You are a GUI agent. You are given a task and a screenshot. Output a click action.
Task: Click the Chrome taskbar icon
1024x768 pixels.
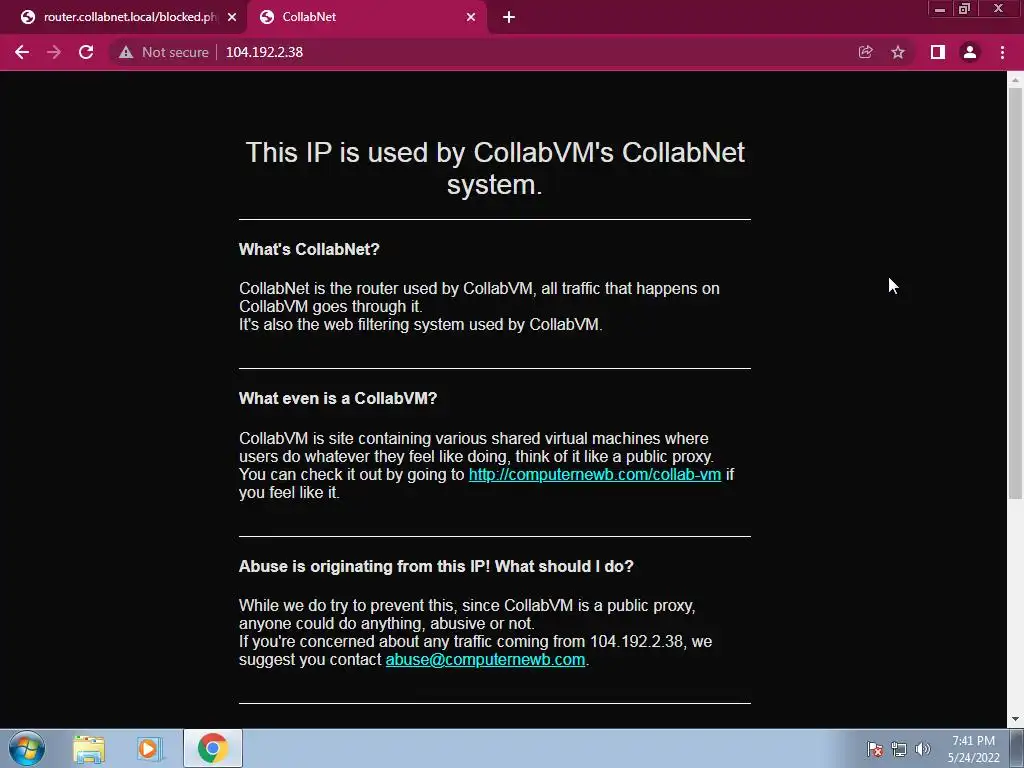pyautogui.click(x=212, y=748)
